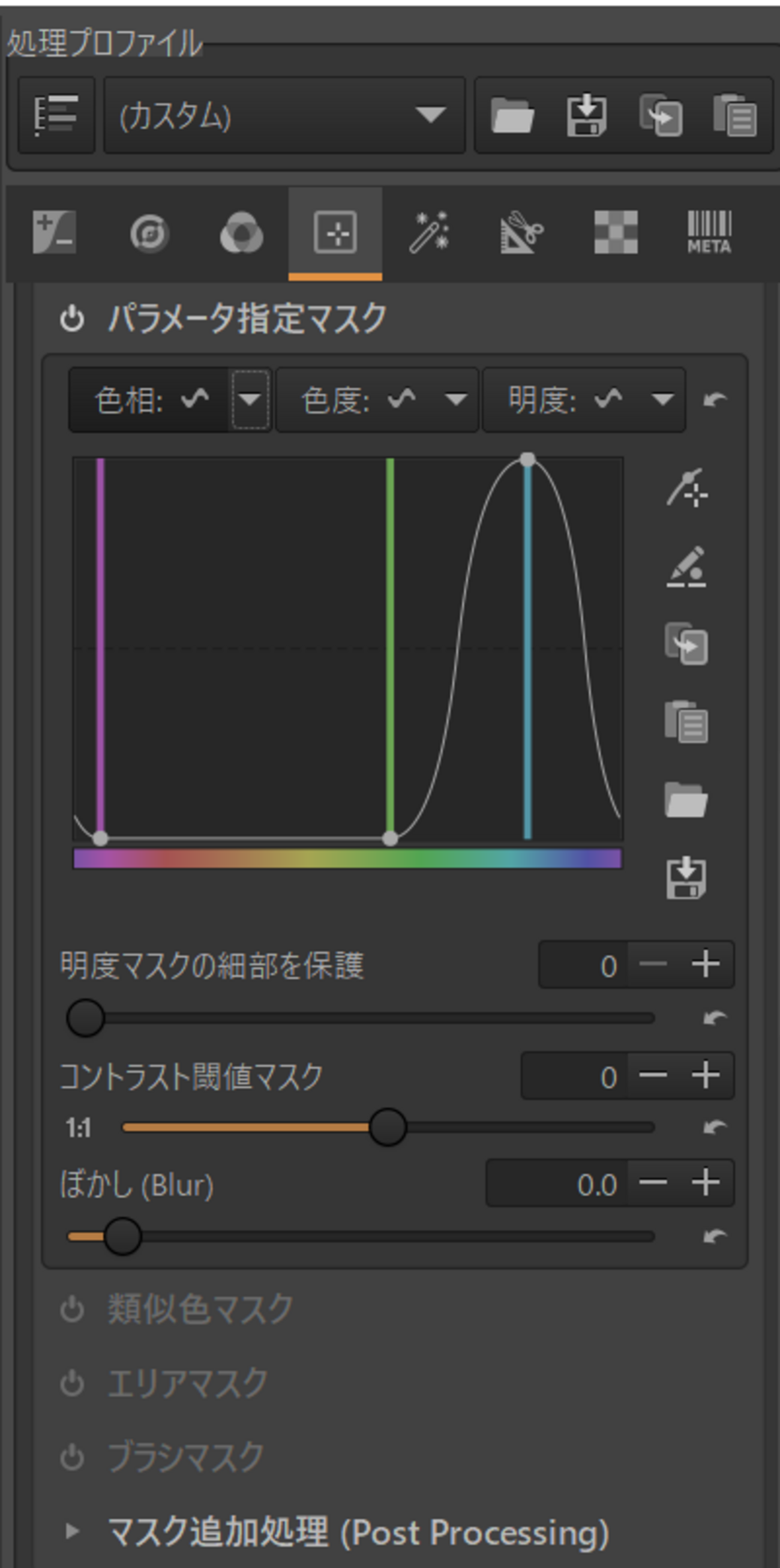Click the curve node at the green line

[x=390, y=839]
